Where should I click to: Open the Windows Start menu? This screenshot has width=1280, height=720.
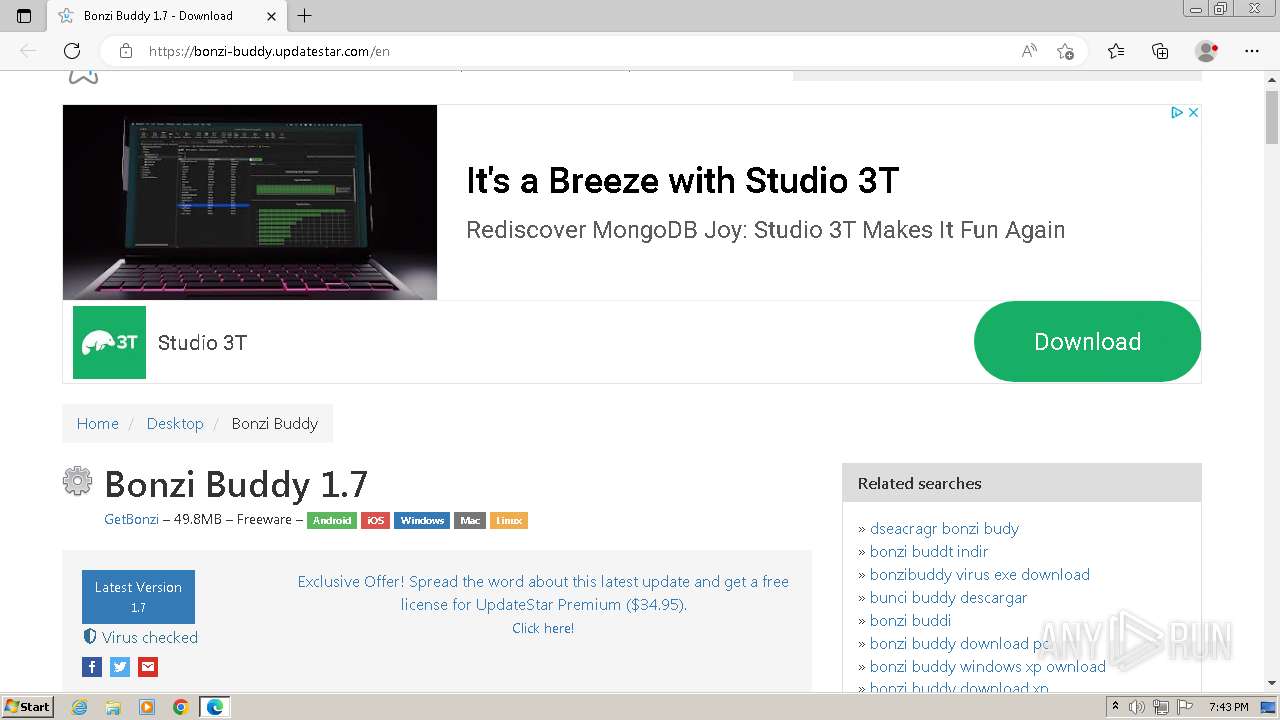(x=28, y=707)
